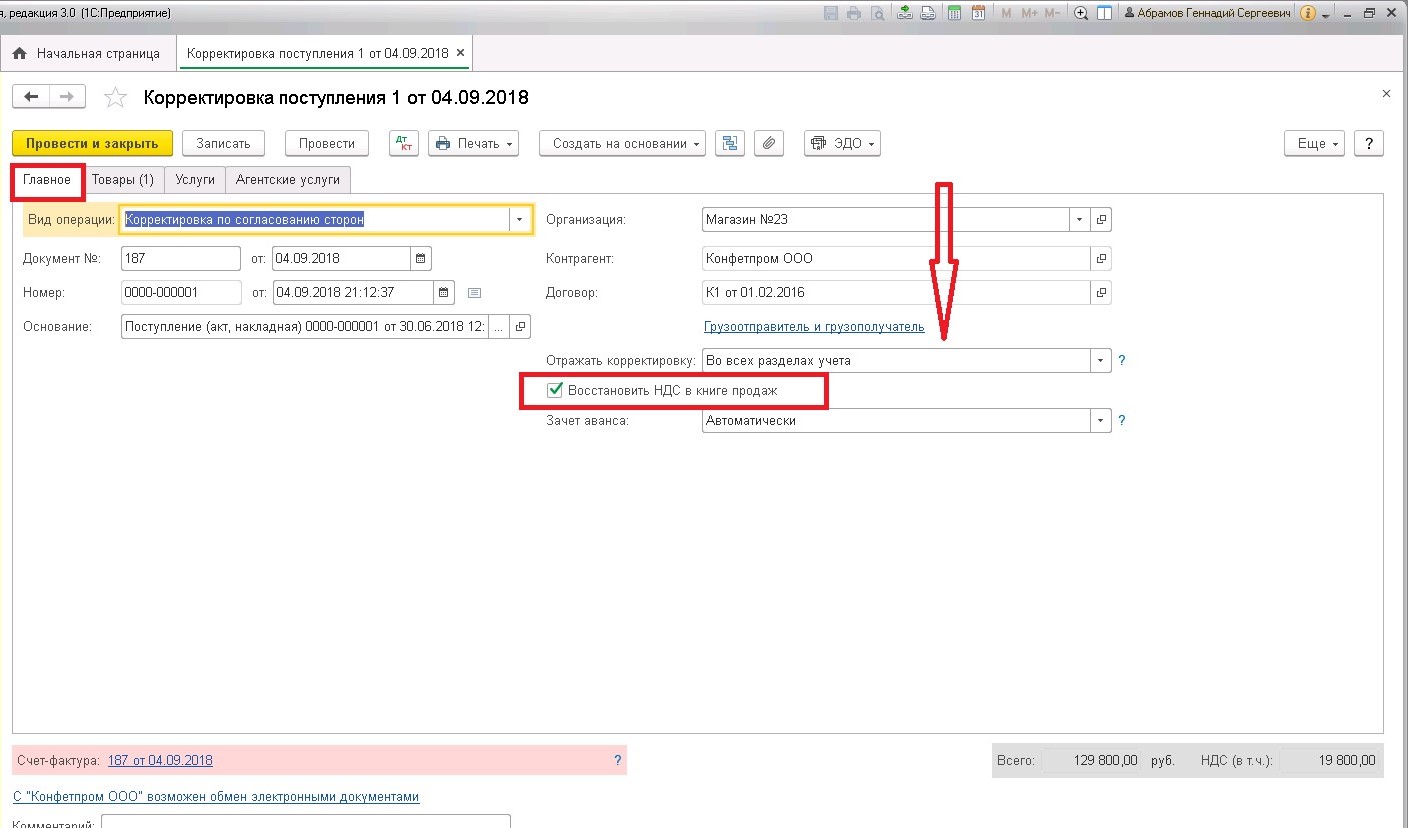Viewport: 1408px width, 828px height.
Task: Click the M+ memory add button
Action: [1029, 14]
